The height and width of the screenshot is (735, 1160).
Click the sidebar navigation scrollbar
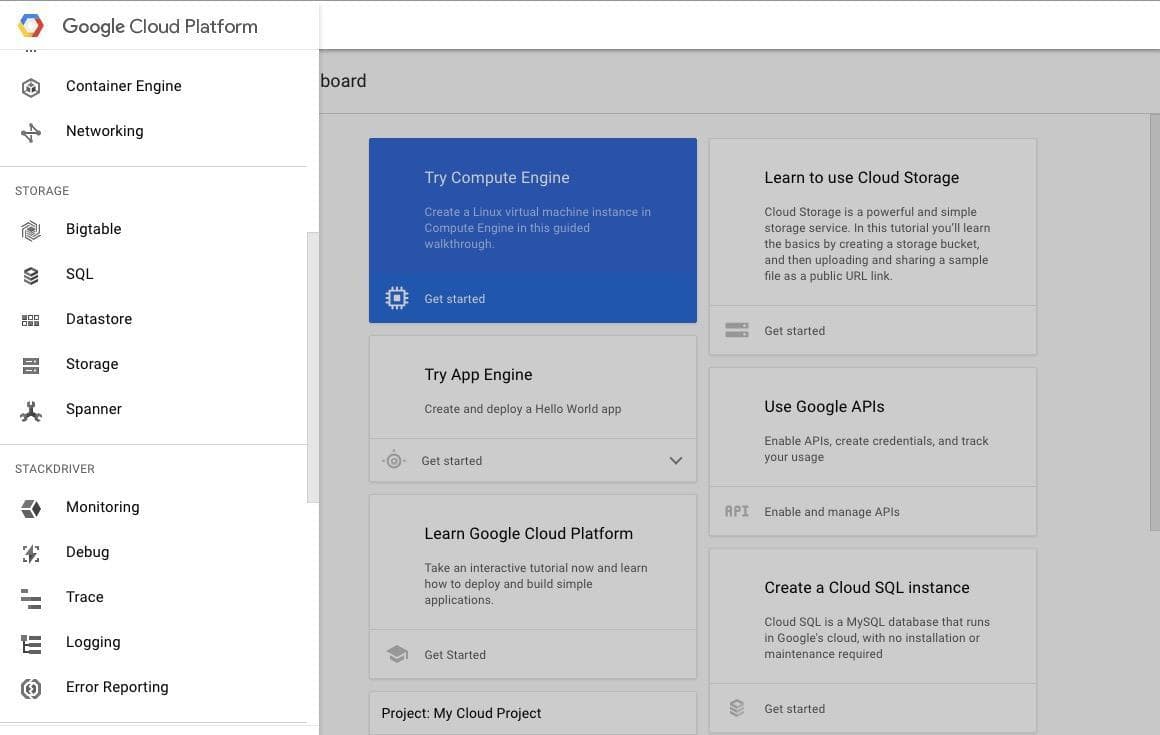313,368
